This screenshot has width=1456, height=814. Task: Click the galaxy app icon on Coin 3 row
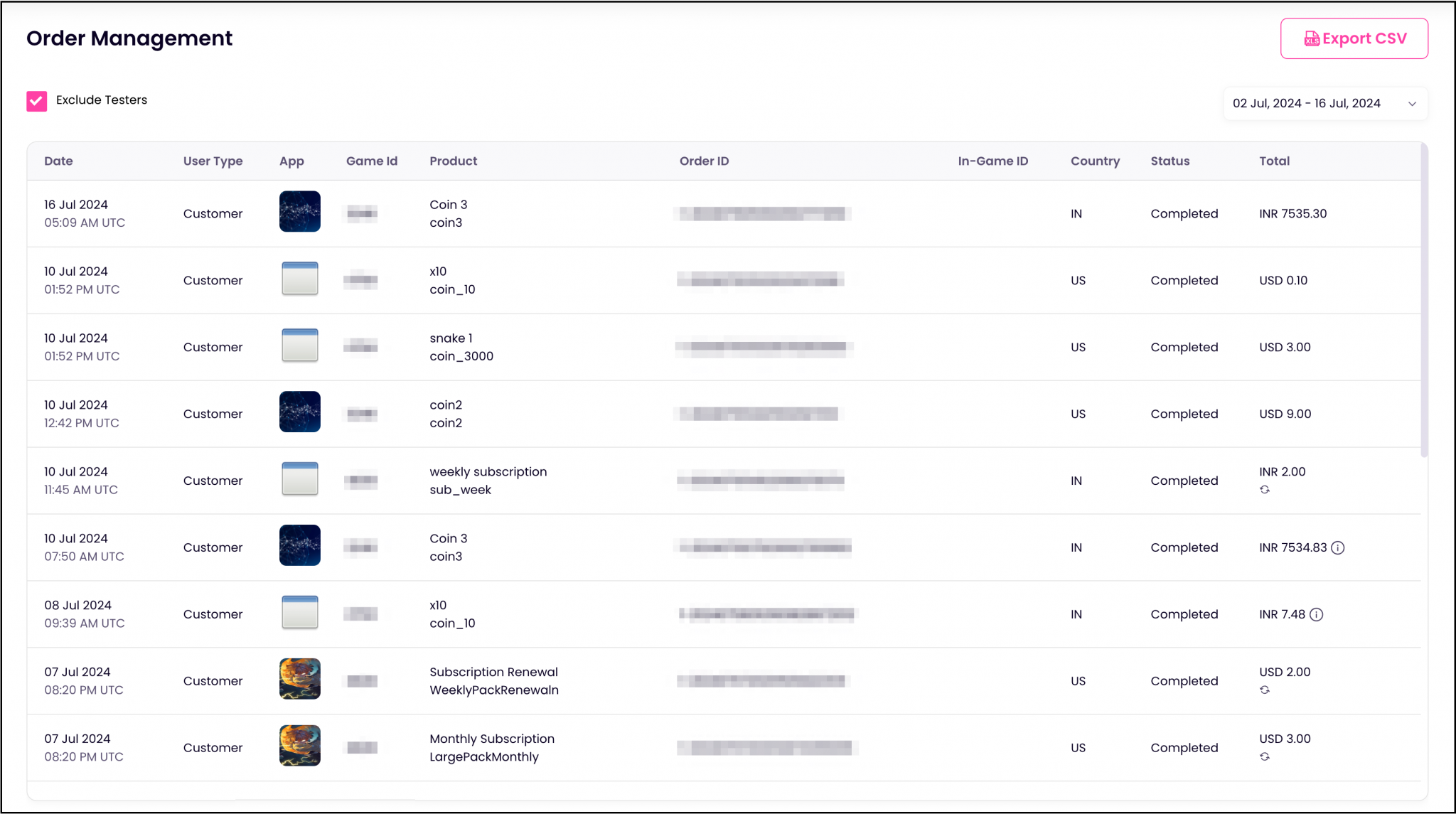(299, 211)
